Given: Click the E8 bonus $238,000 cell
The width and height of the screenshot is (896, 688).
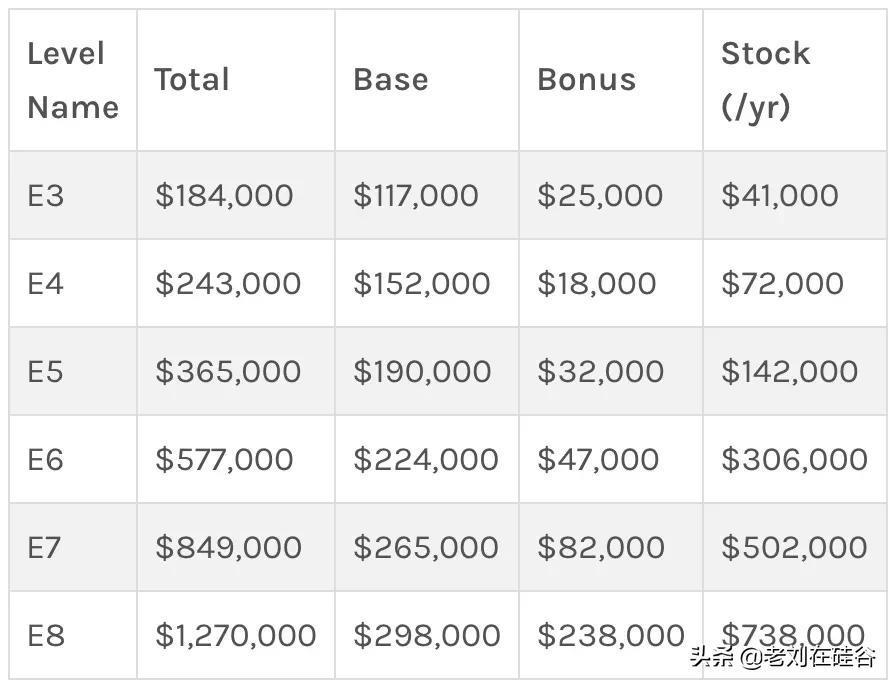Looking at the screenshot, I should [611, 635].
